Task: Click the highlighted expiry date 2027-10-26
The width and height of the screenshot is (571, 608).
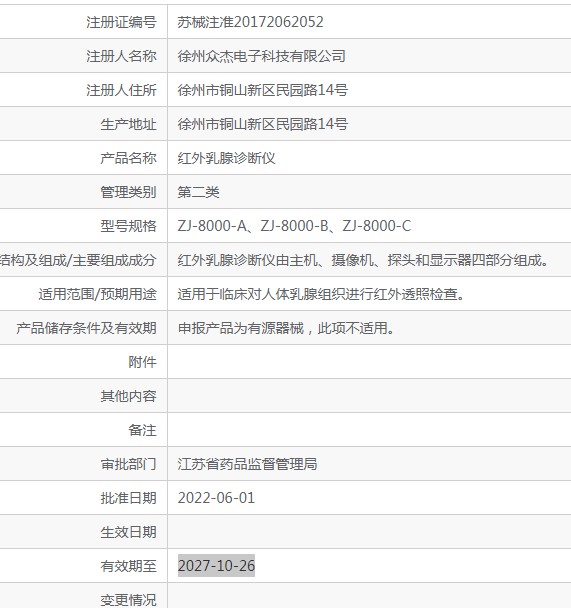Action: click(216, 566)
